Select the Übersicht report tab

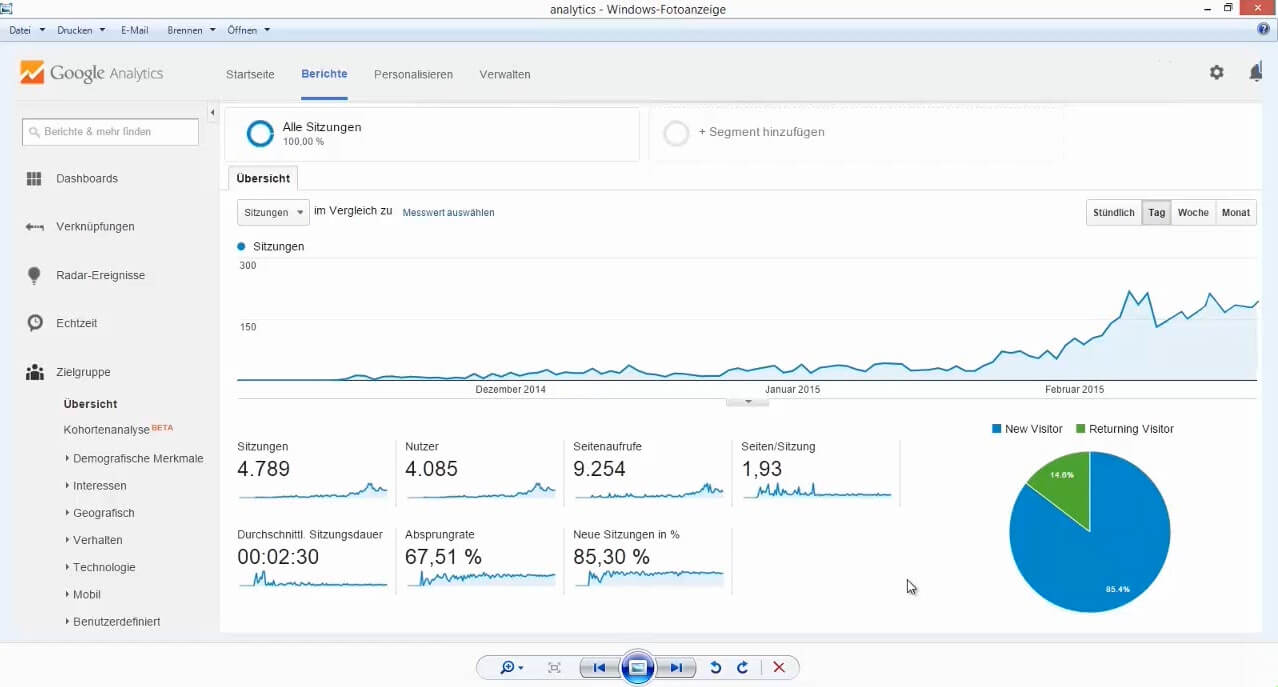click(x=264, y=178)
